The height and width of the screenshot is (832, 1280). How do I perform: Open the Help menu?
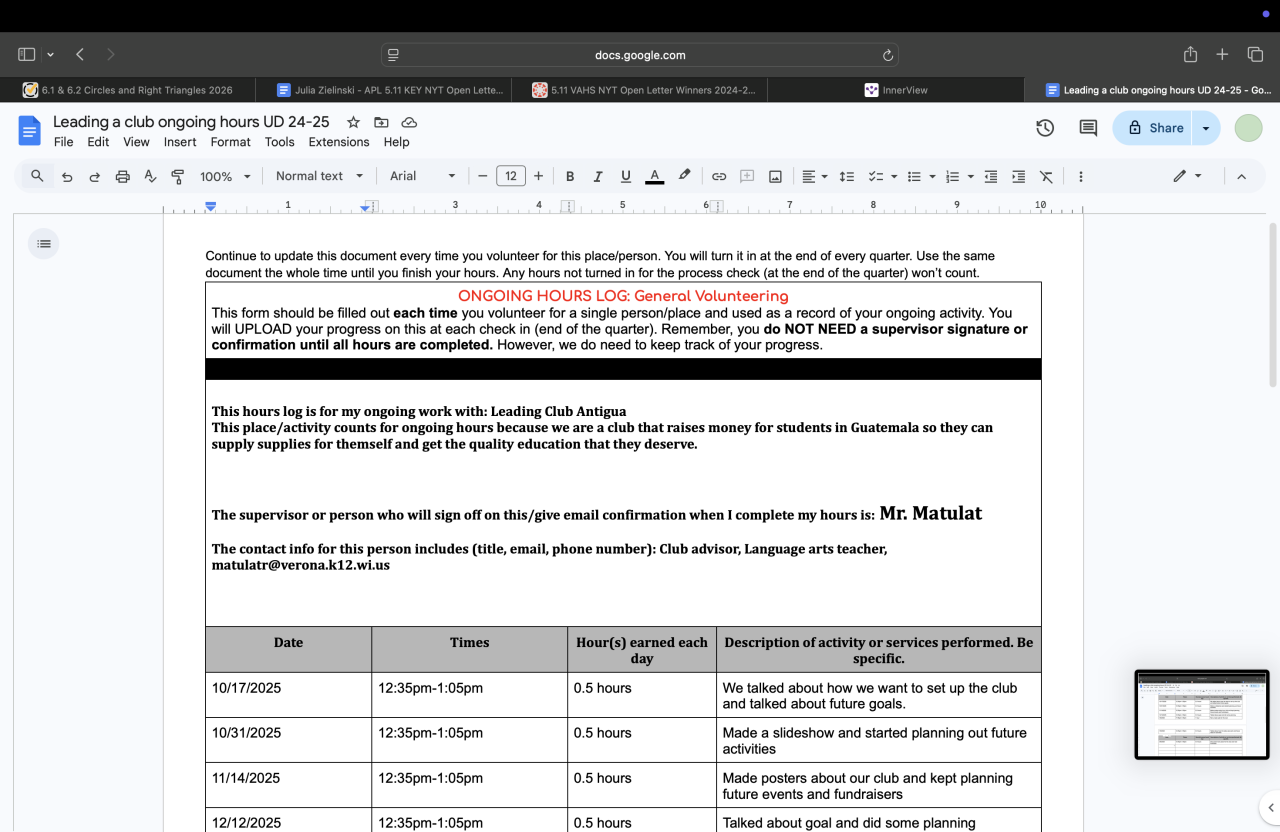pos(397,142)
